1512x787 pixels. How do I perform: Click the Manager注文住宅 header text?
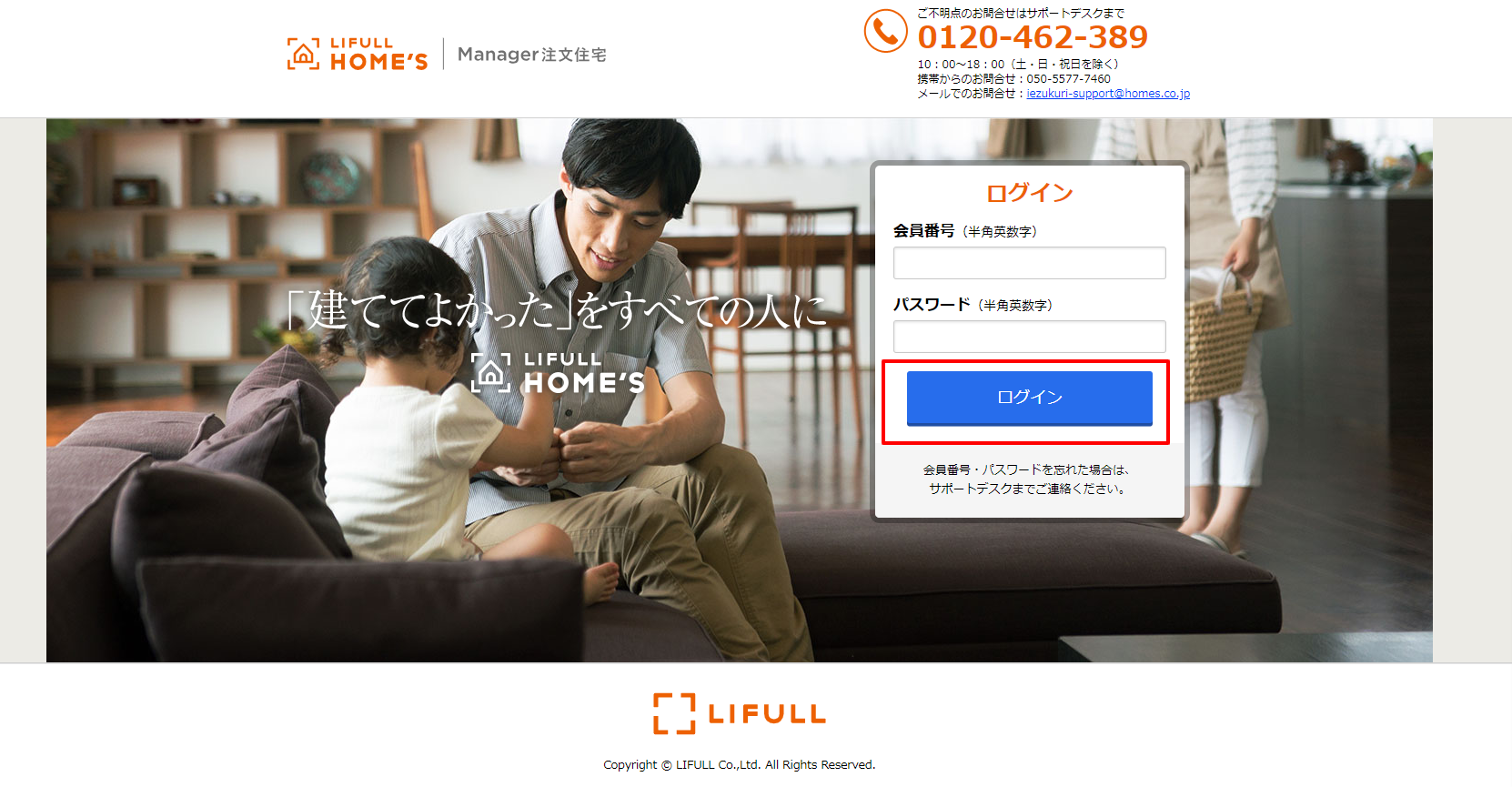click(x=532, y=55)
